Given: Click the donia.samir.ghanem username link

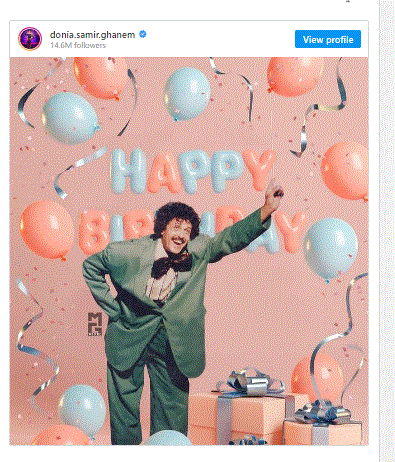Looking at the screenshot, I should coord(92,35).
